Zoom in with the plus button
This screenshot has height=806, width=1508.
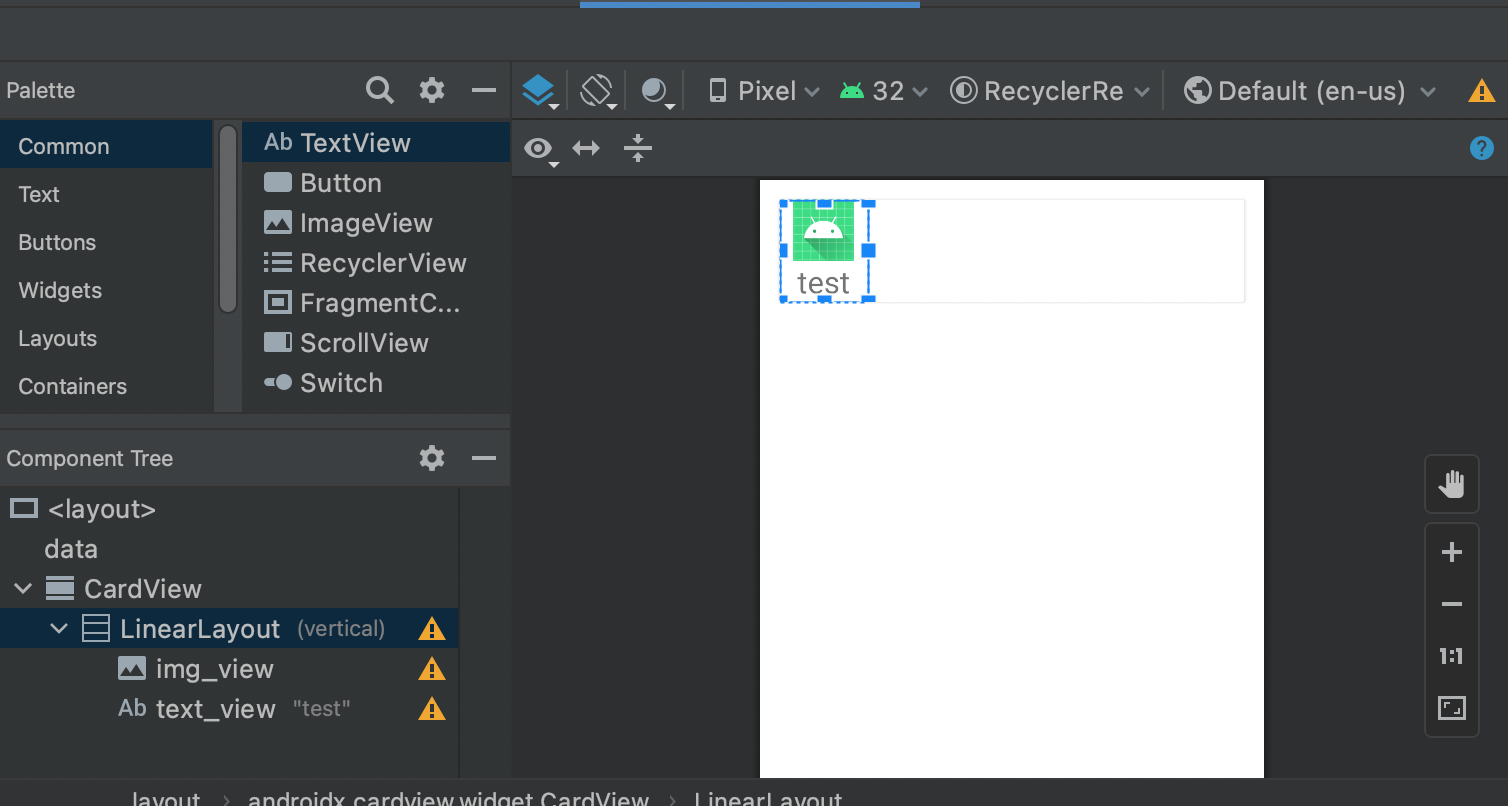pos(1452,552)
